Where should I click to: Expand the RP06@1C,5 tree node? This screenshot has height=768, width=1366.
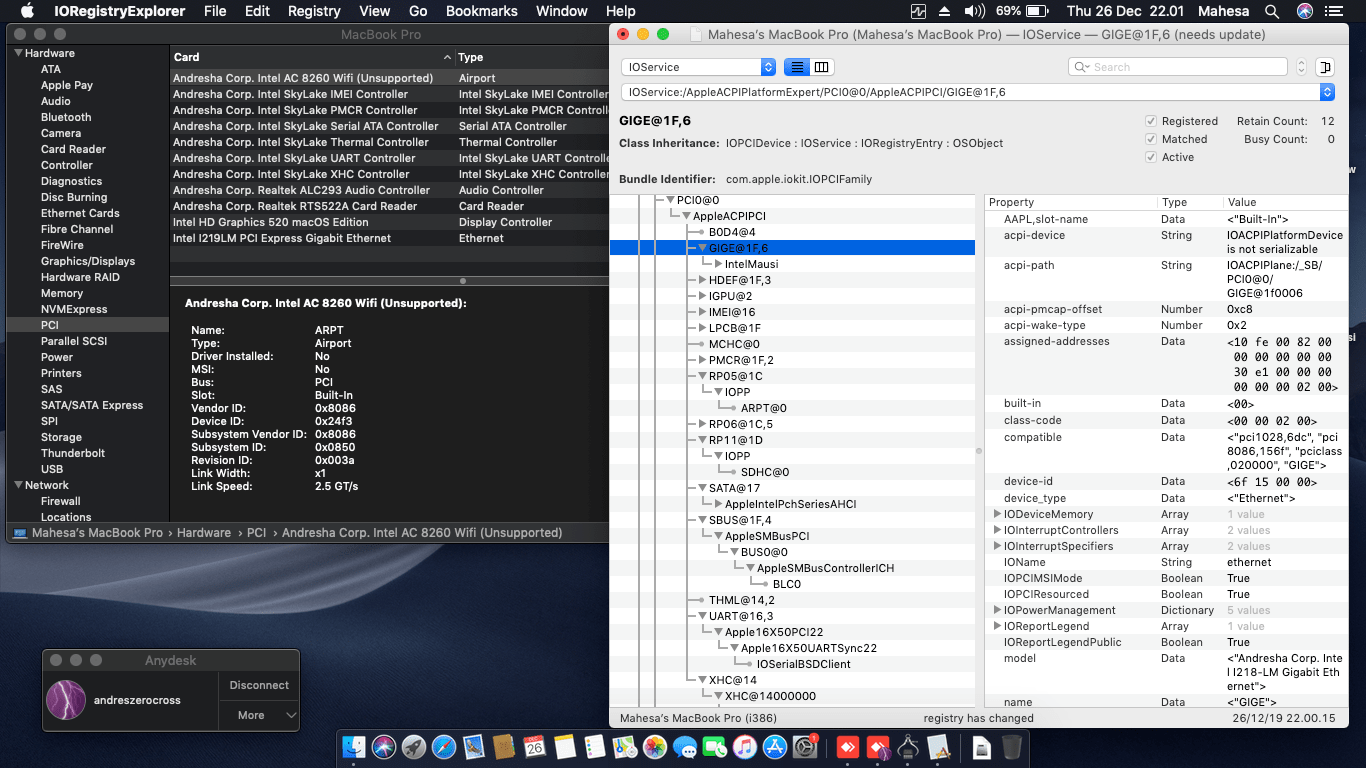pyautogui.click(x=702, y=424)
